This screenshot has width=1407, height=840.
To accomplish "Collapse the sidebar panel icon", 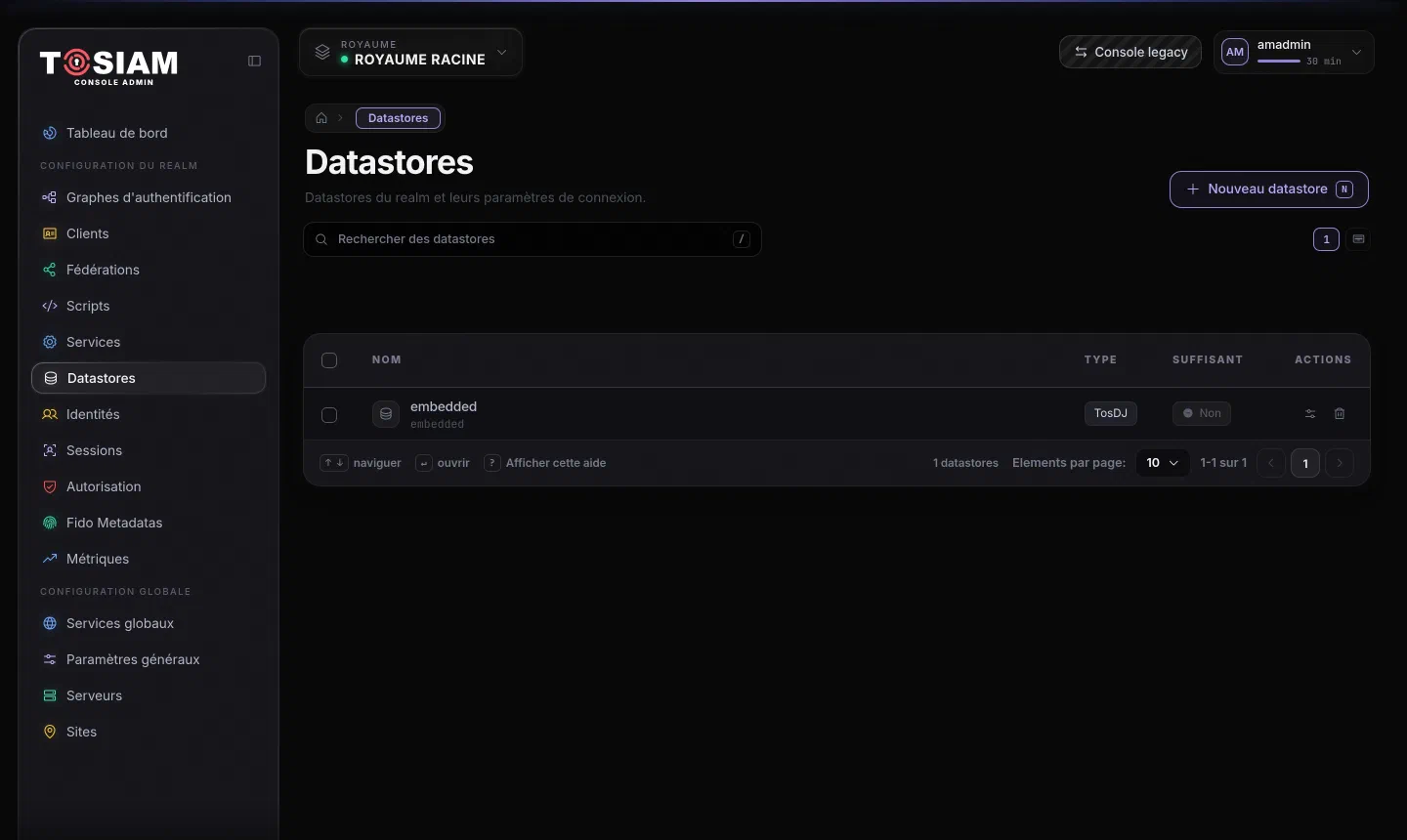I will pyautogui.click(x=254, y=61).
